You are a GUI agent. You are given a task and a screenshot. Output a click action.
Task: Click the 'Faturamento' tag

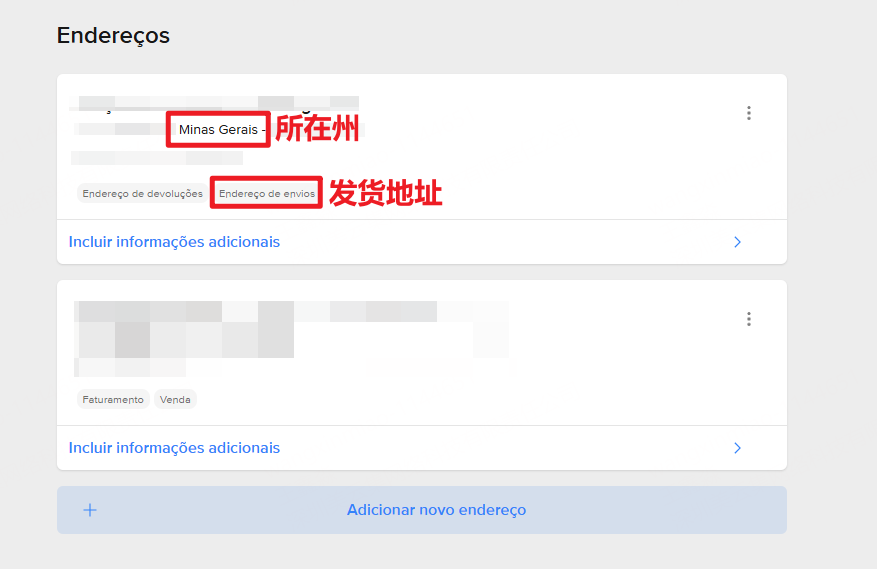click(113, 399)
